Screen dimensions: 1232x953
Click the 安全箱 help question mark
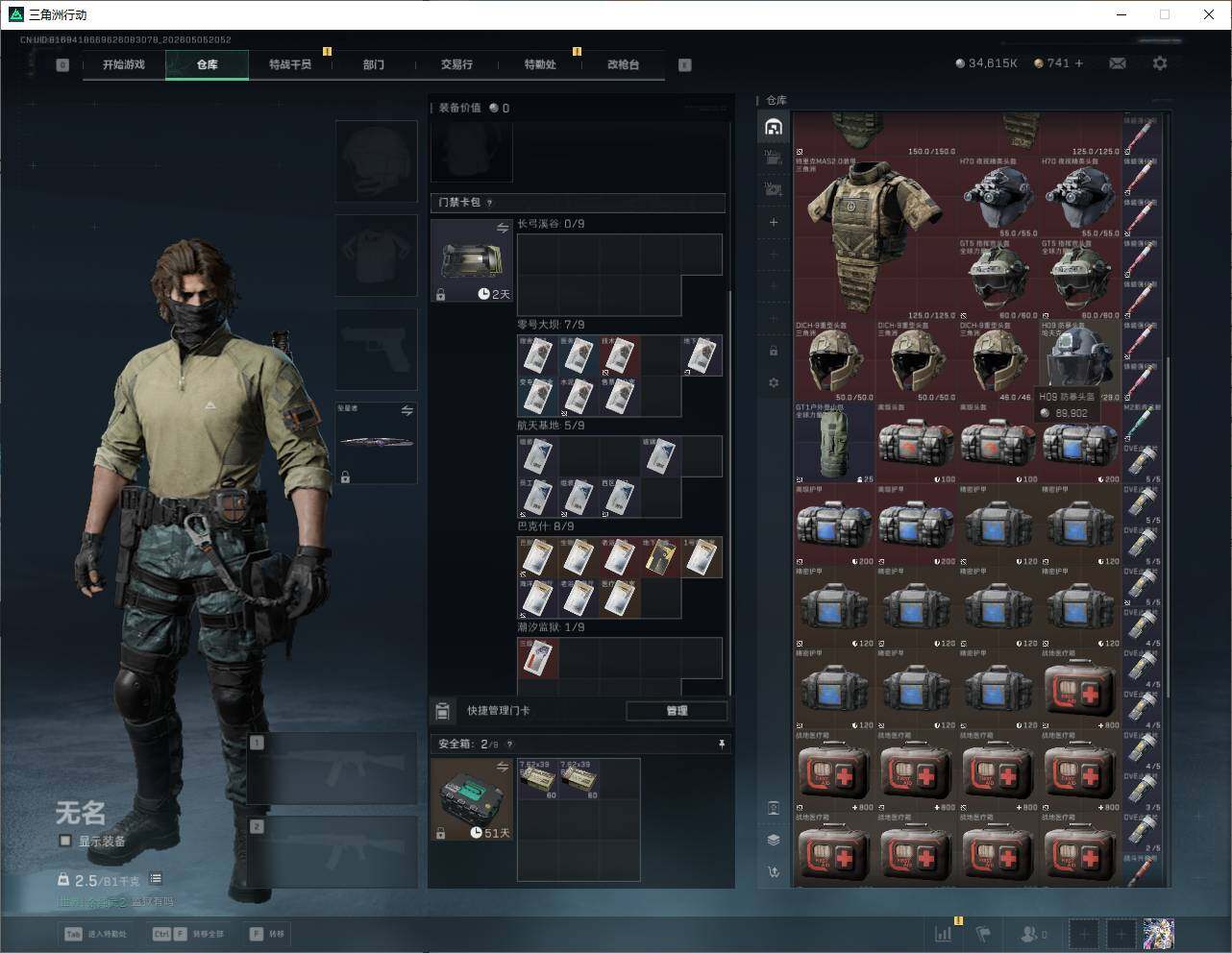pyautogui.click(x=509, y=745)
